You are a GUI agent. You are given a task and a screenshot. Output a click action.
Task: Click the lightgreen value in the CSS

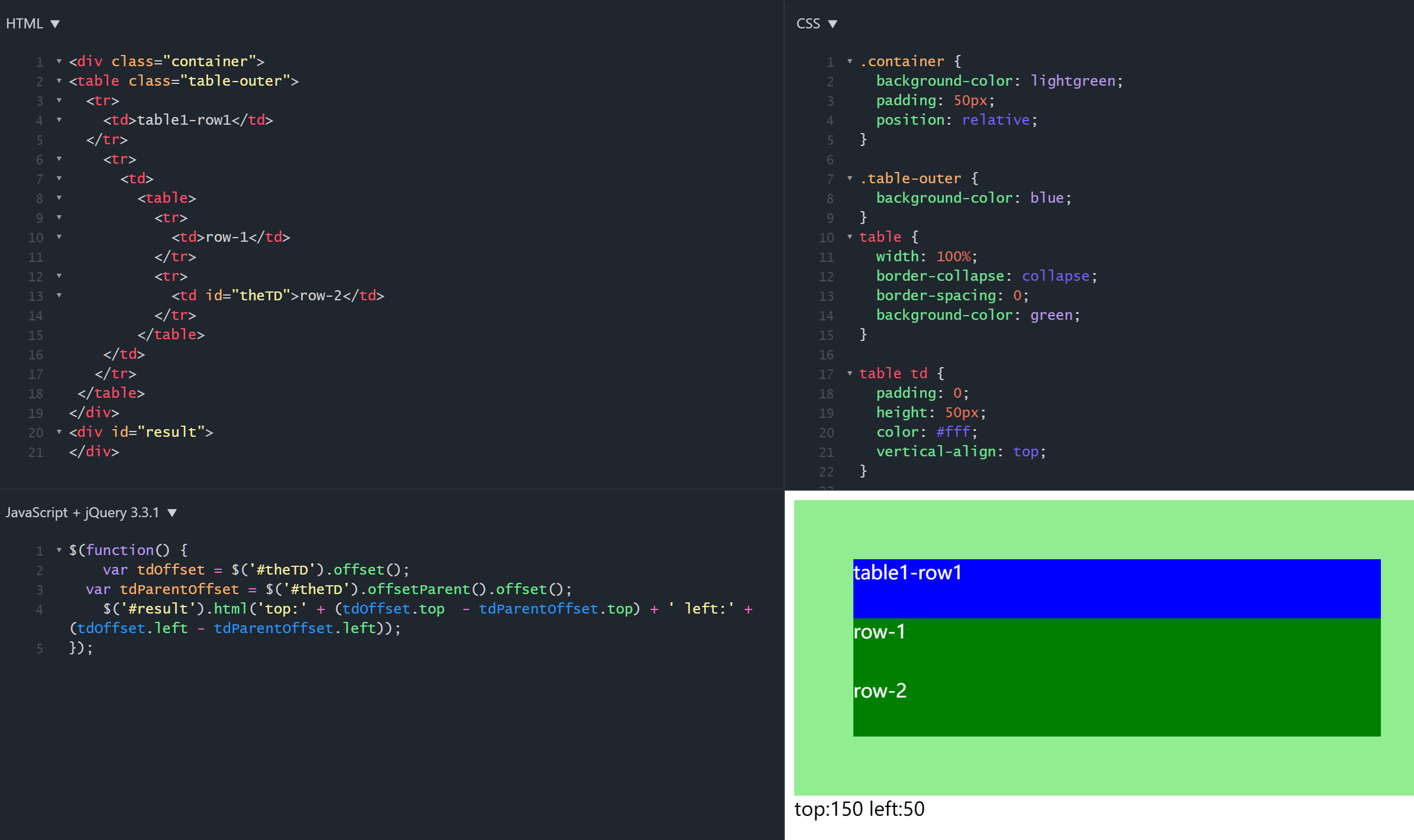[x=1073, y=81]
